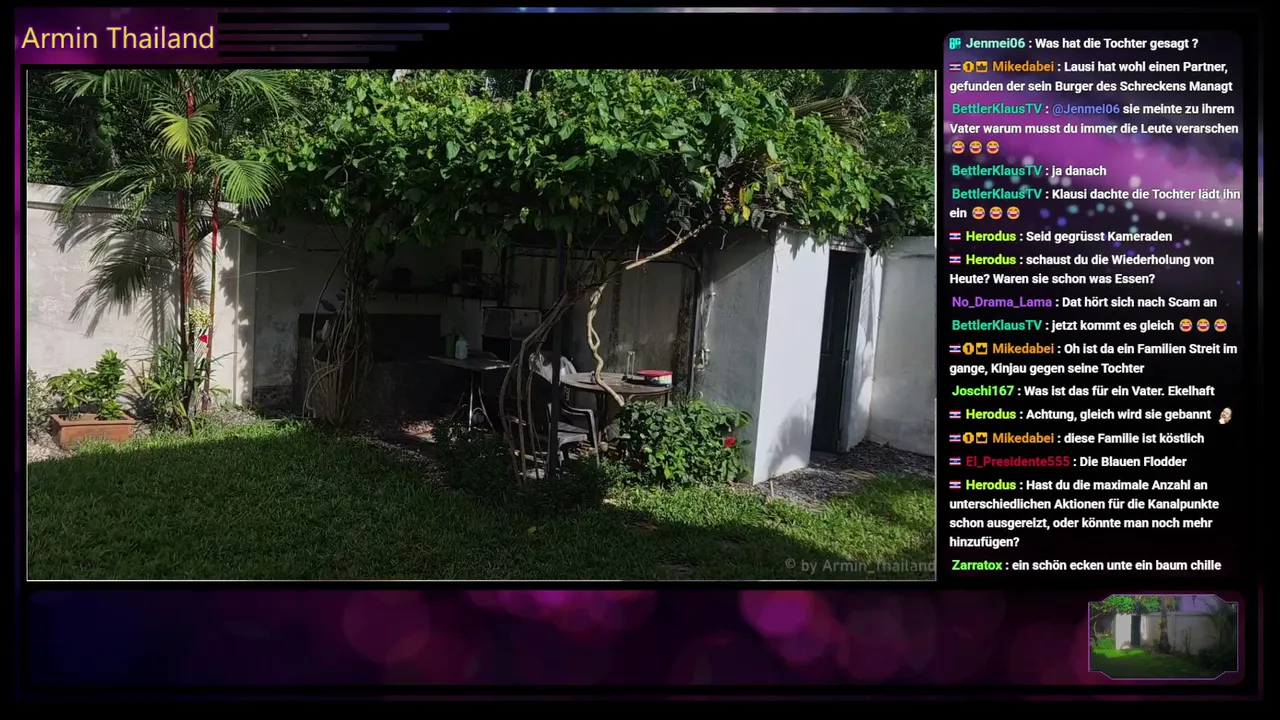Click the message 'ja danach'
The height and width of the screenshot is (720, 1280).
1079,171
